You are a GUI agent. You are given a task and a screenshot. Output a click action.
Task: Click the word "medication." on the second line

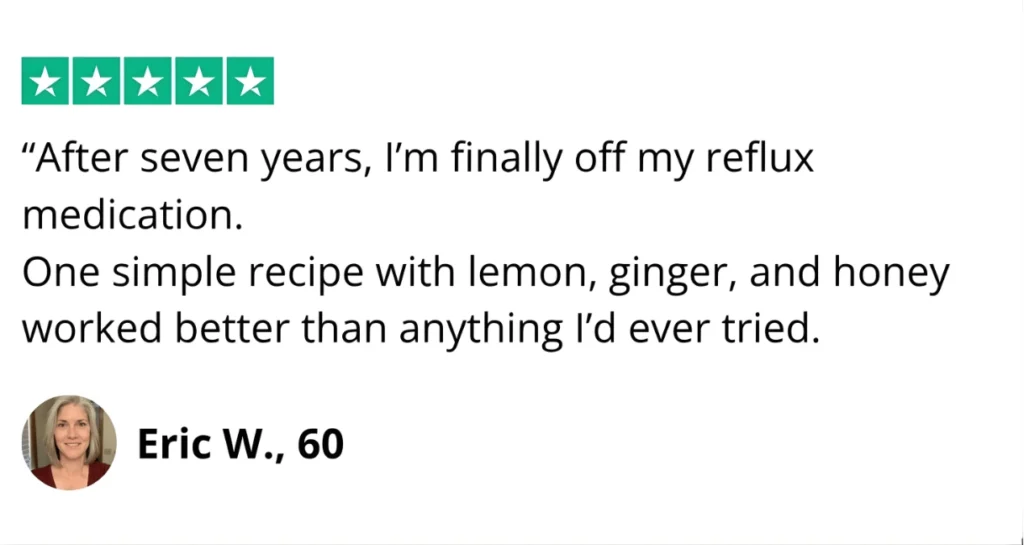133,217
